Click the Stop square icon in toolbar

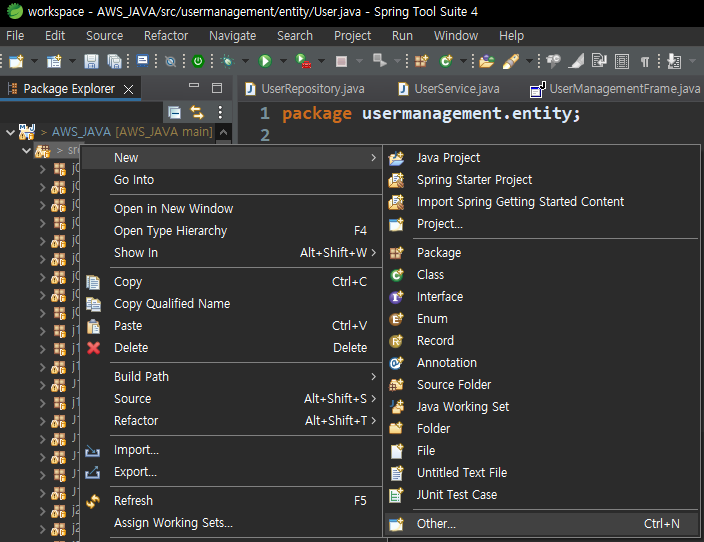coord(341,61)
